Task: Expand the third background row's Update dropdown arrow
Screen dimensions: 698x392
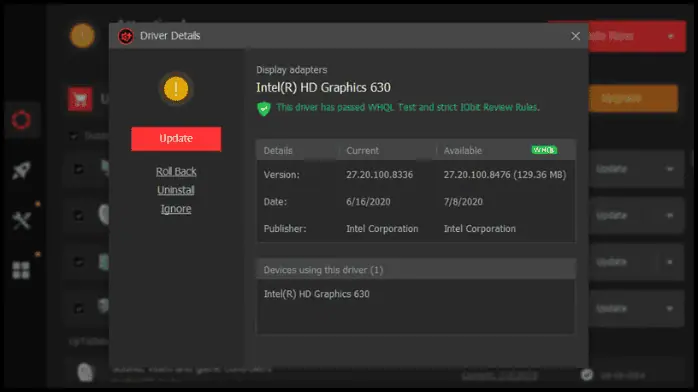Action: pos(670,262)
